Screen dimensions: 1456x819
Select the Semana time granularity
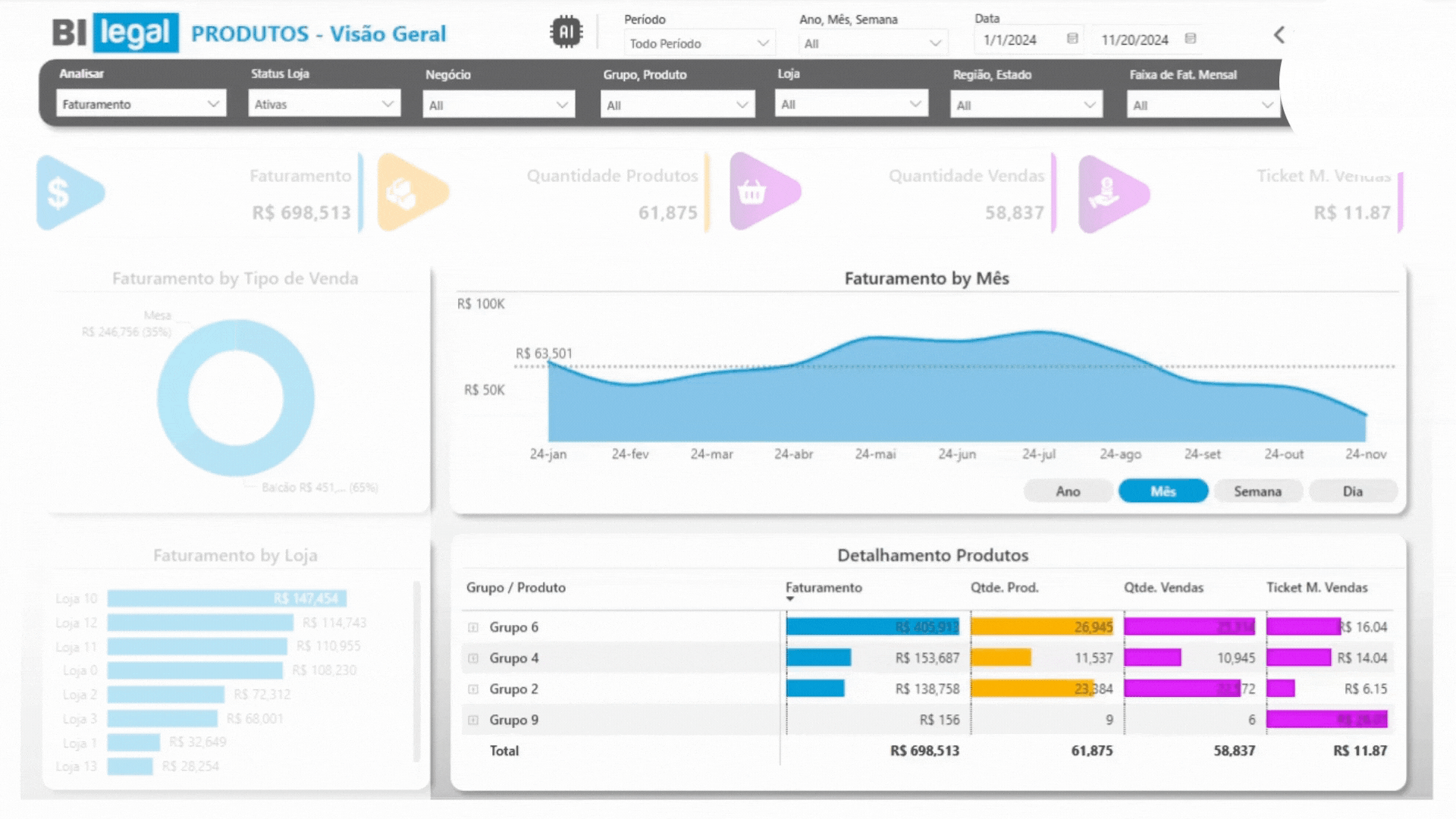1257,491
